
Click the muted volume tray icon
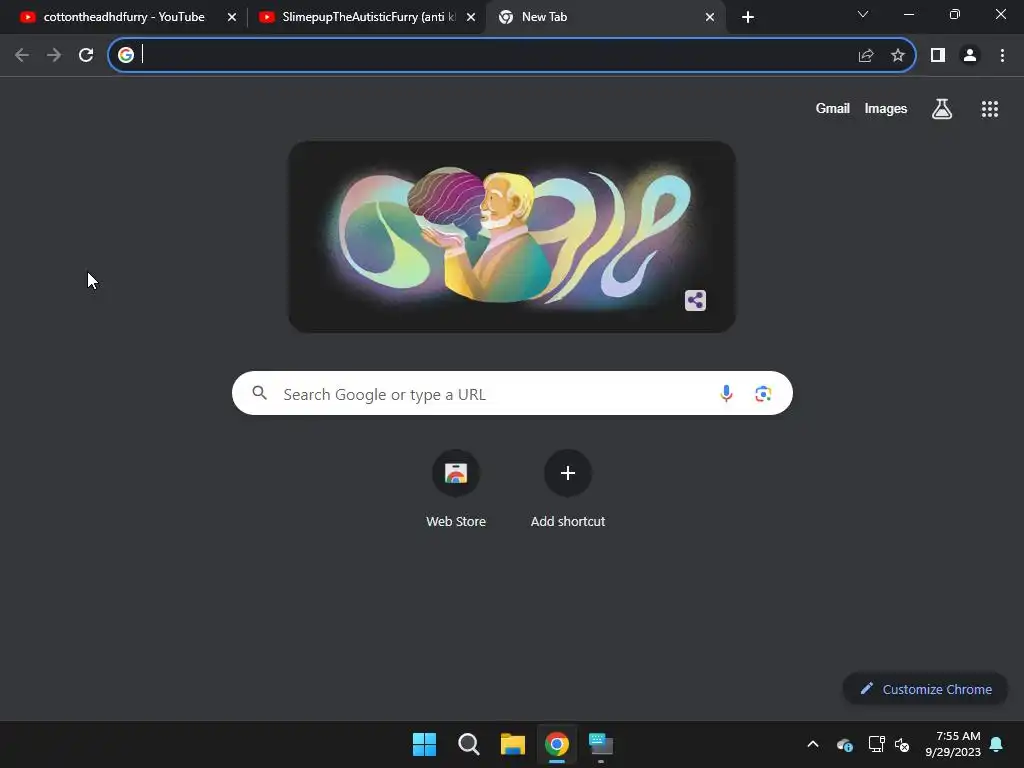click(902, 744)
